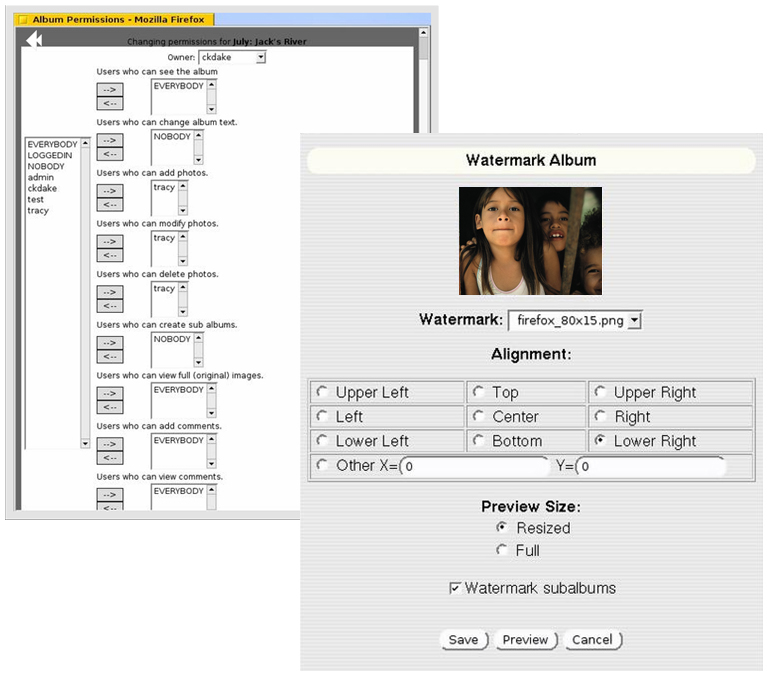Select admin in the all-users list
Viewport: 767px width, 676px height.
pyautogui.click(x=41, y=178)
